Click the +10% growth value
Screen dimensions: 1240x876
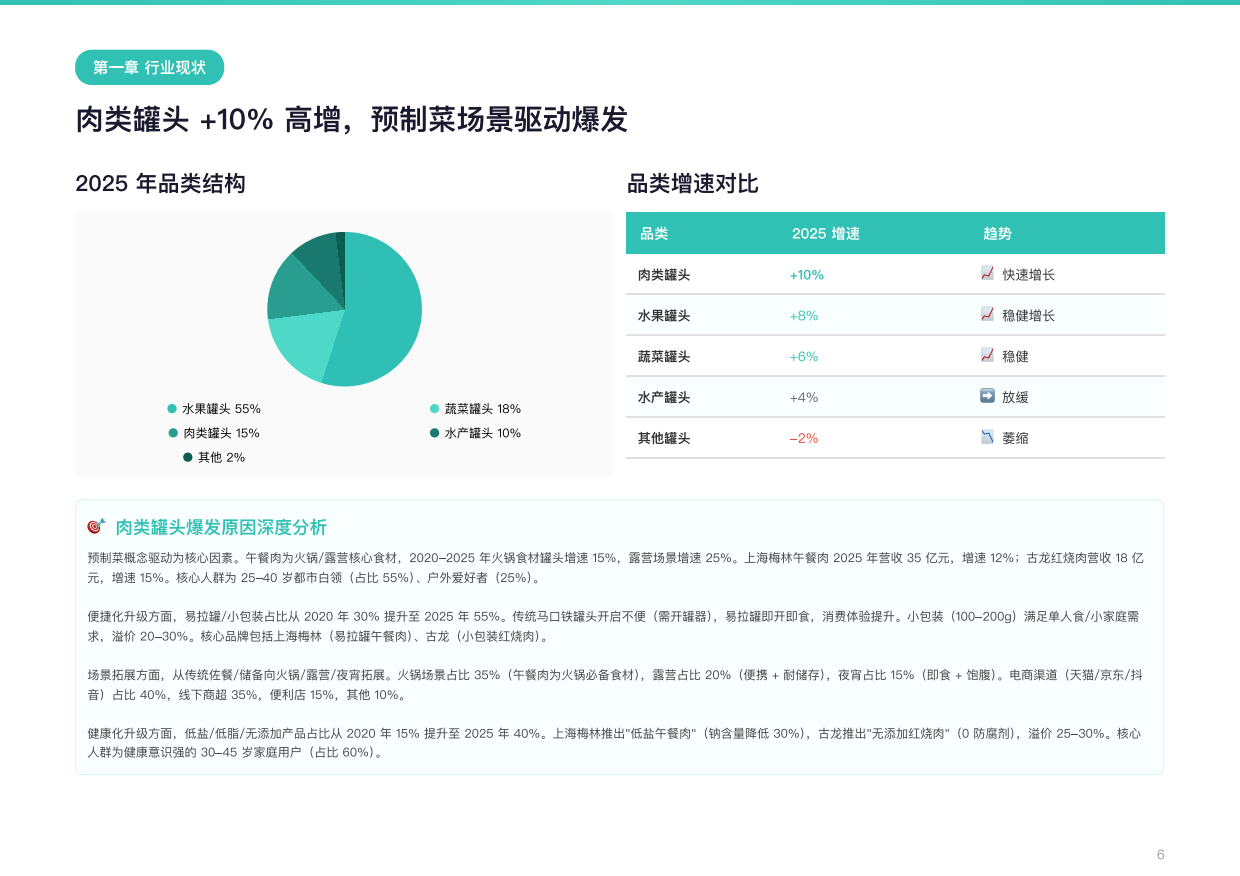(806, 275)
